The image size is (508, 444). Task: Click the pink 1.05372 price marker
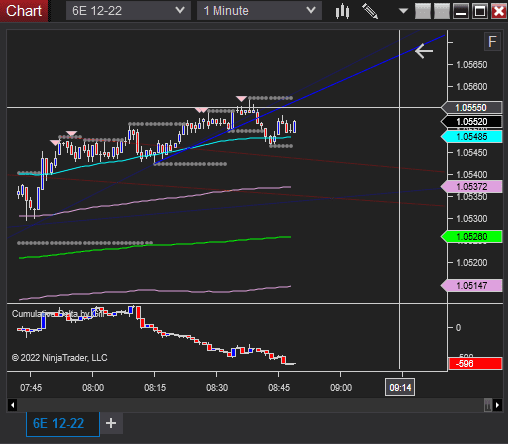(x=472, y=187)
